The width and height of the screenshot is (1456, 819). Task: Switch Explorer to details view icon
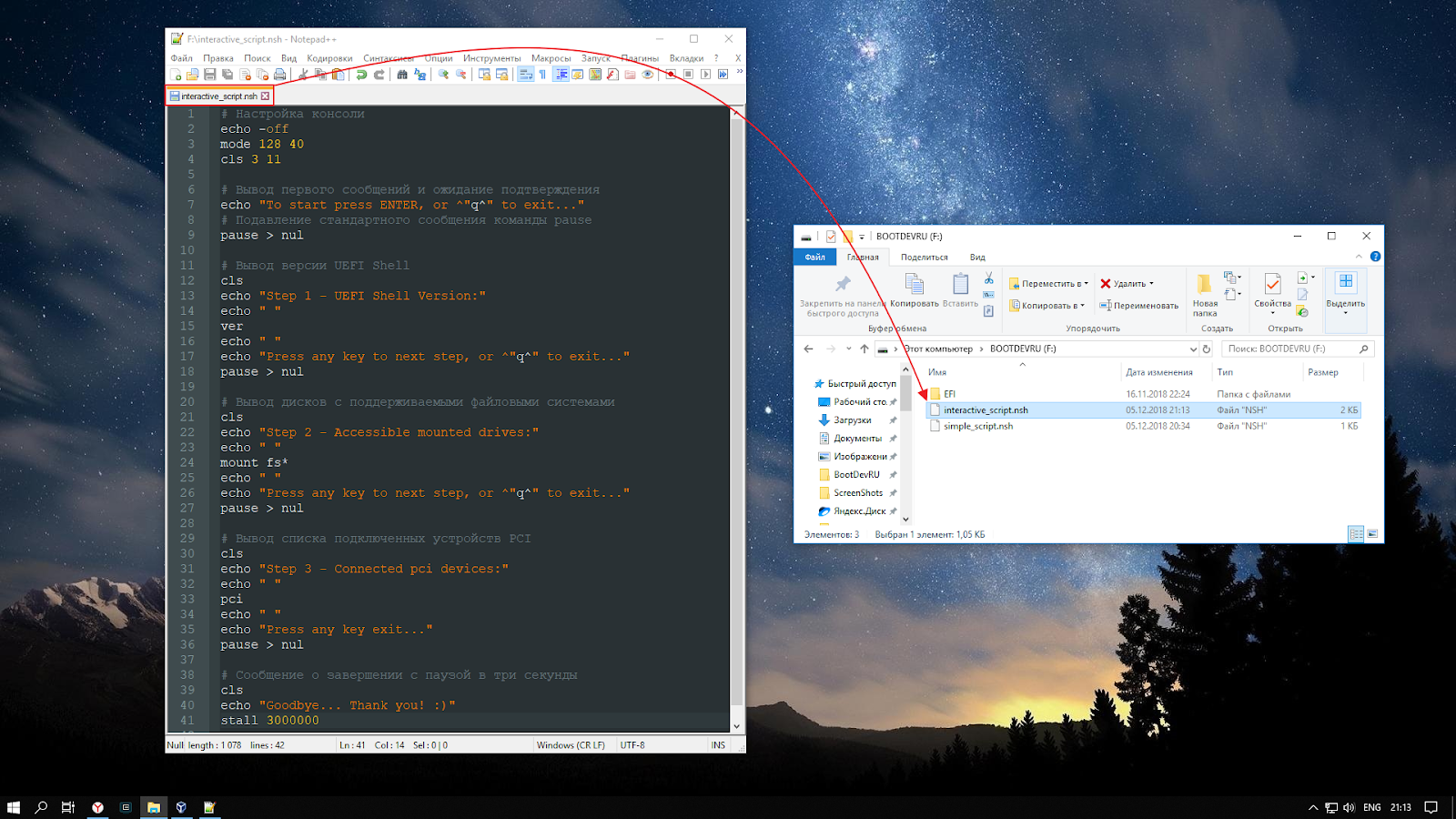[1356, 534]
